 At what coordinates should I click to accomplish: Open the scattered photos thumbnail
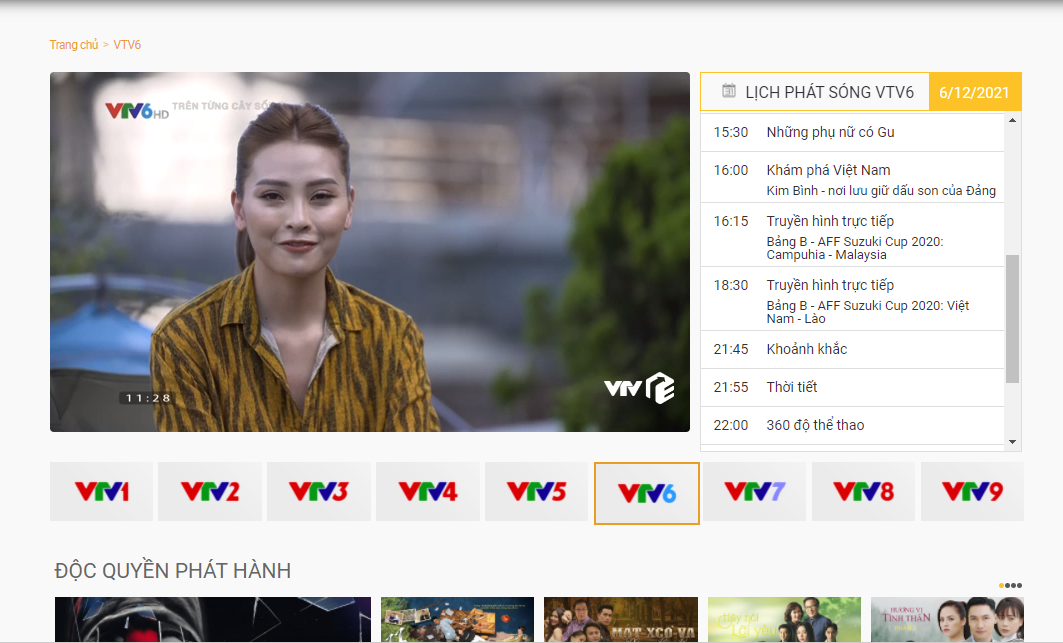tap(458, 619)
